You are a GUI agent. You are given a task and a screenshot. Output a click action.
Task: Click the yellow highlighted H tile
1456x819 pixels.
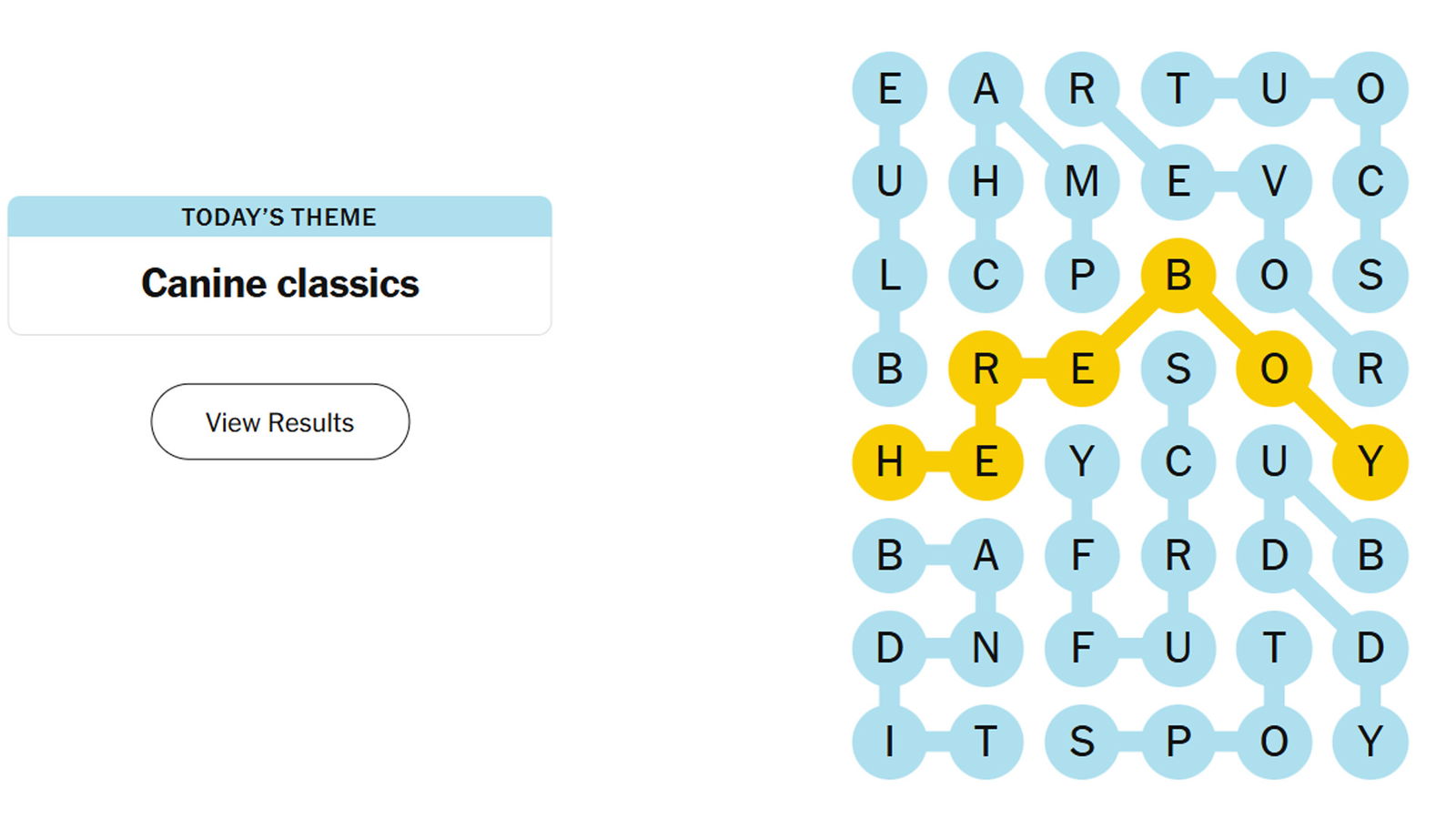point(889,462)
